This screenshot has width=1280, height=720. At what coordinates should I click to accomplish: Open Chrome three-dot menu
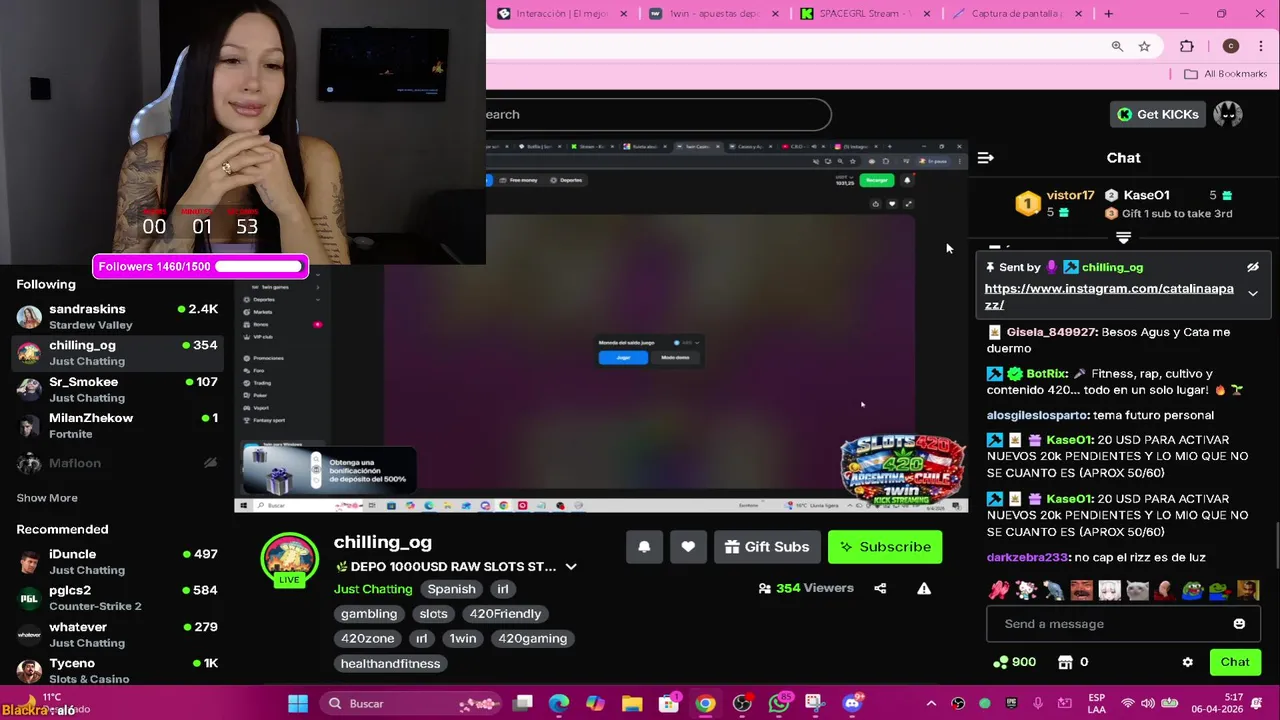point(1261,46)
